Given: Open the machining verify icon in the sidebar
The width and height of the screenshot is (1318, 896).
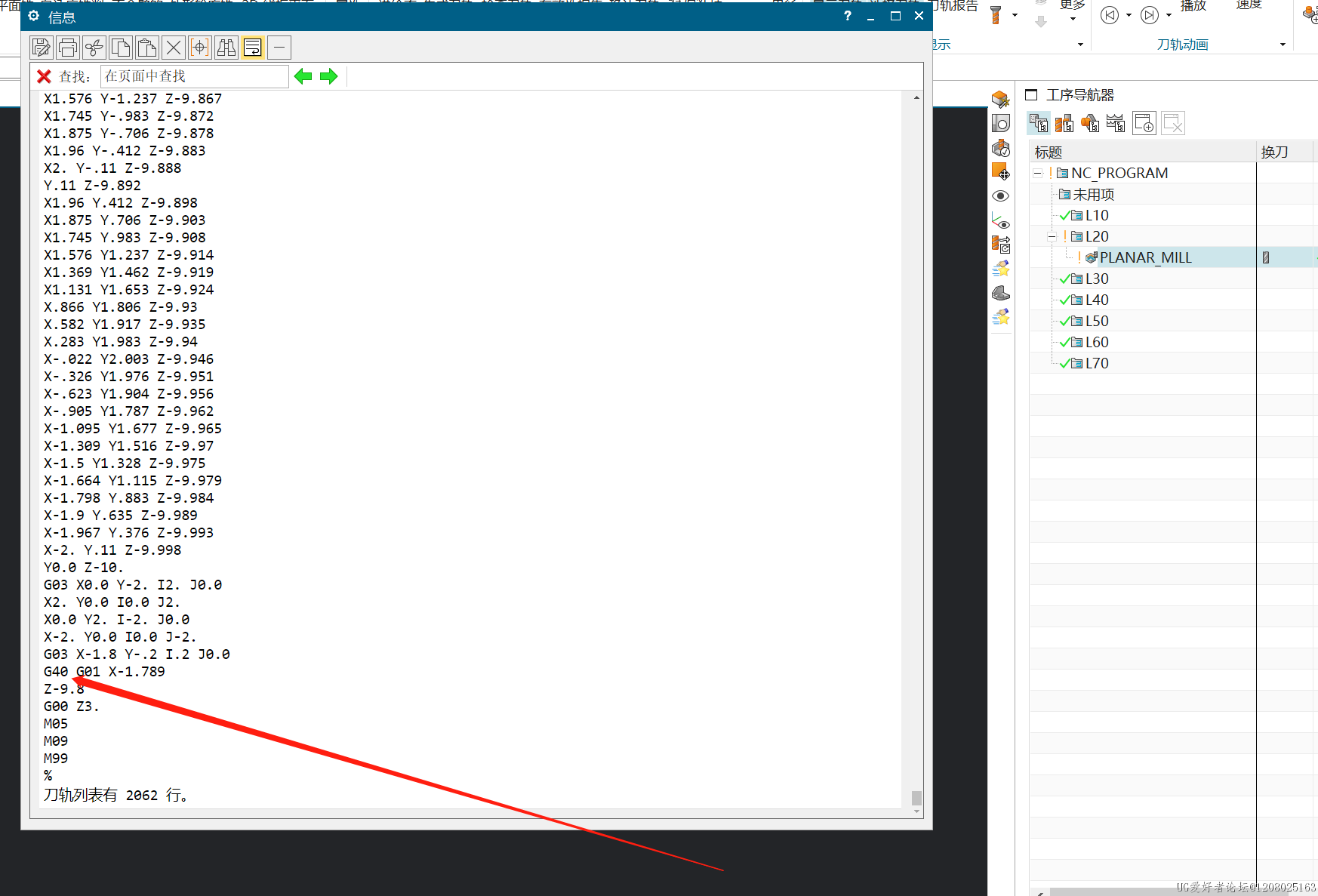Looking at the screenshot, I should [x=1001, y=148].
